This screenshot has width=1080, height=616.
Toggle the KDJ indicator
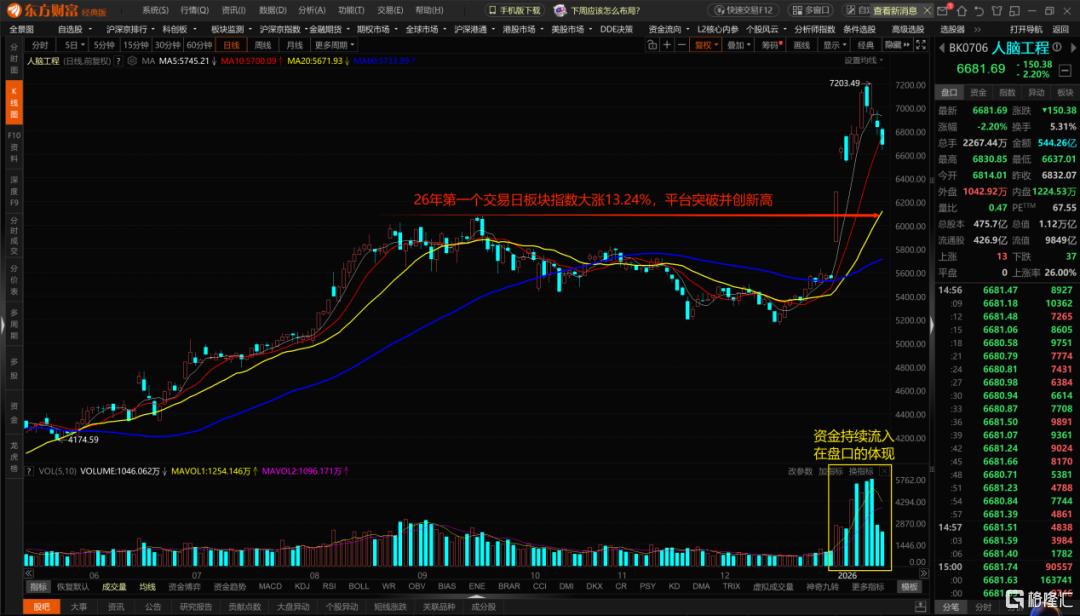pos(300,587)
